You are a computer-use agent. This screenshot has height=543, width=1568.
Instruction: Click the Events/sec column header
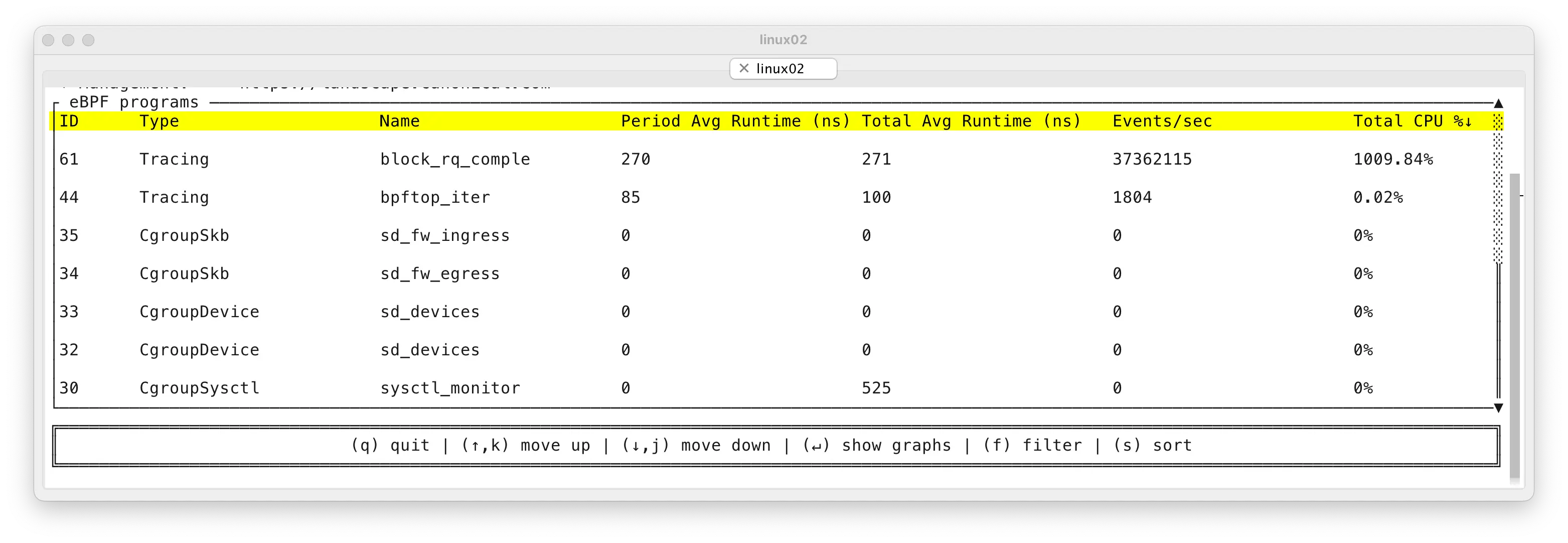pyautogui.click(x=1162, y=121)
